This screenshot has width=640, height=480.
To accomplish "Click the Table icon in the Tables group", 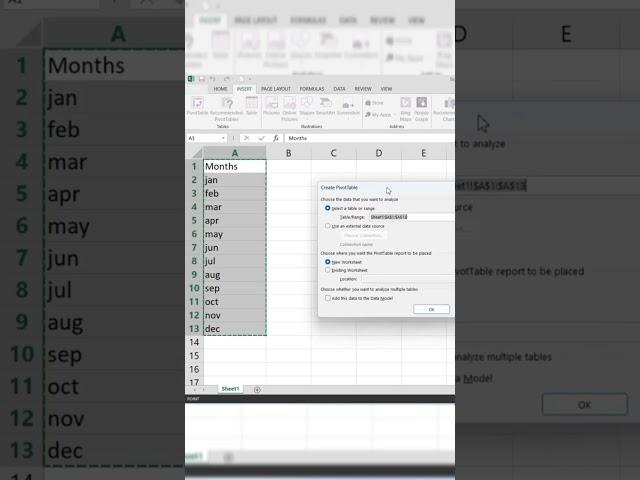I will (251, 106).
